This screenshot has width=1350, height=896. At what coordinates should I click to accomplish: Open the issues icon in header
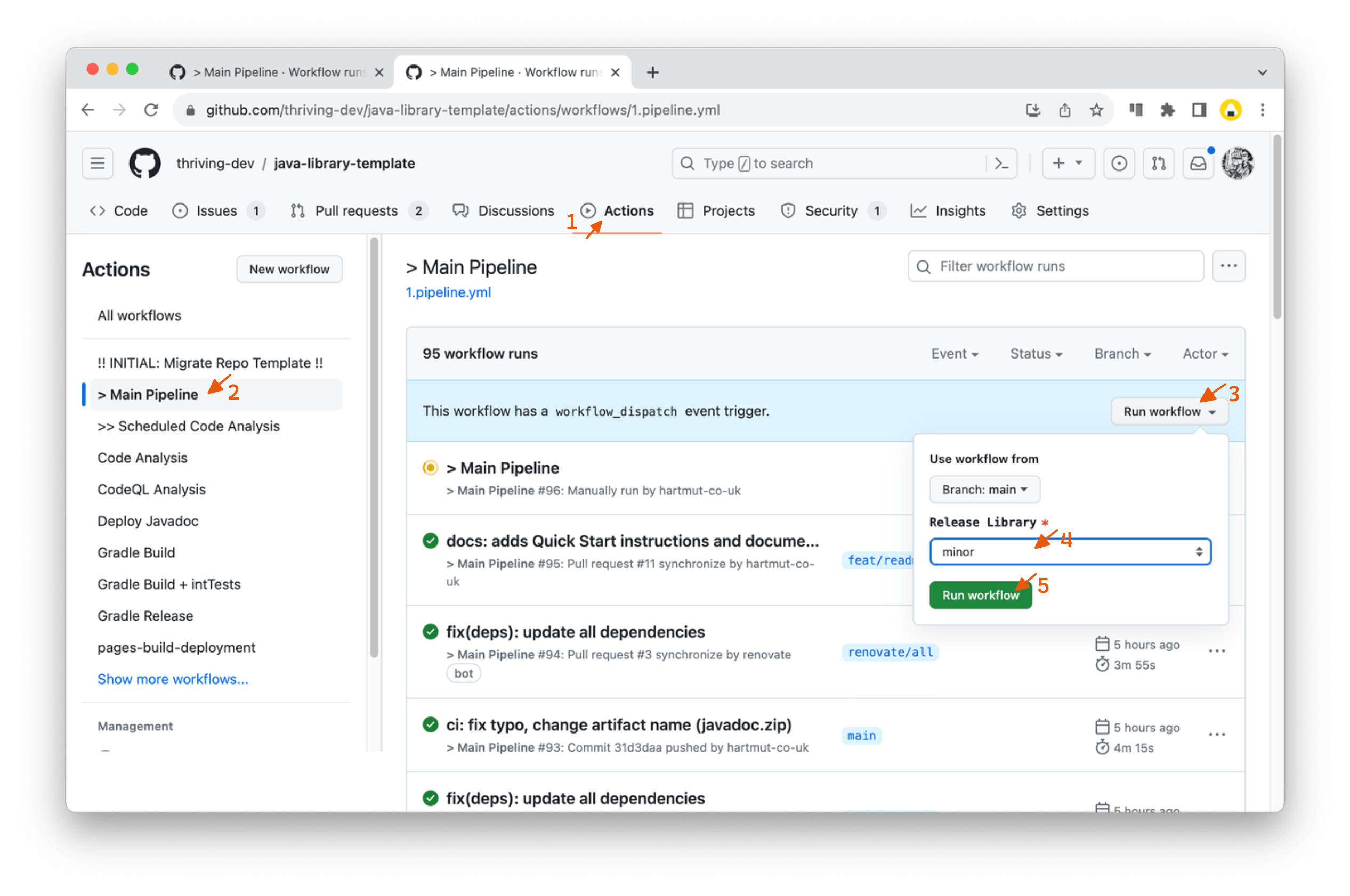(x=1119, y=164)
